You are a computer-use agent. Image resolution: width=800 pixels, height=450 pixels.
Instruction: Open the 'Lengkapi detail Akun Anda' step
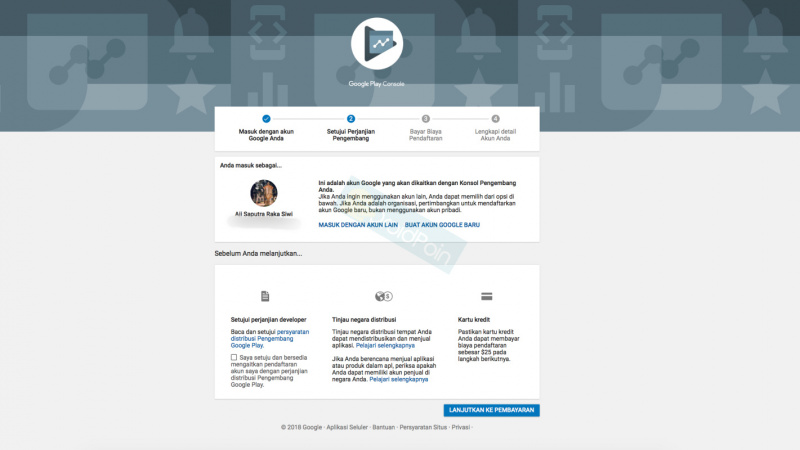tap(495, 135)
